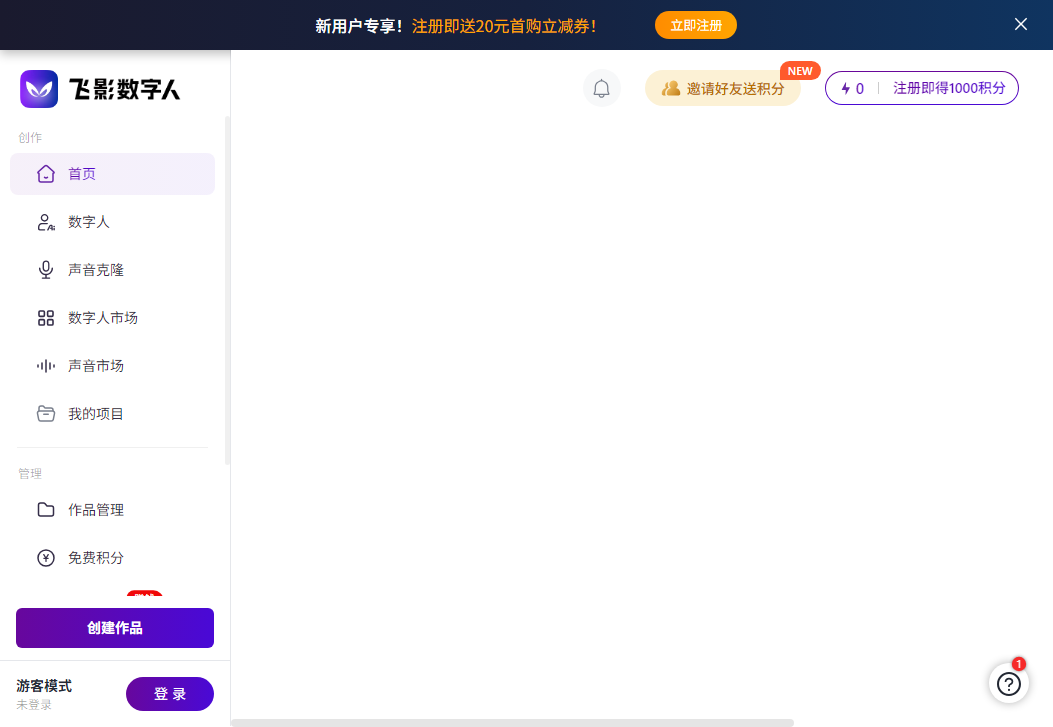Click the 声音克隆 microphone icon
The height and width of the screenshot is (727, 1053).
(x=46, y=270)
